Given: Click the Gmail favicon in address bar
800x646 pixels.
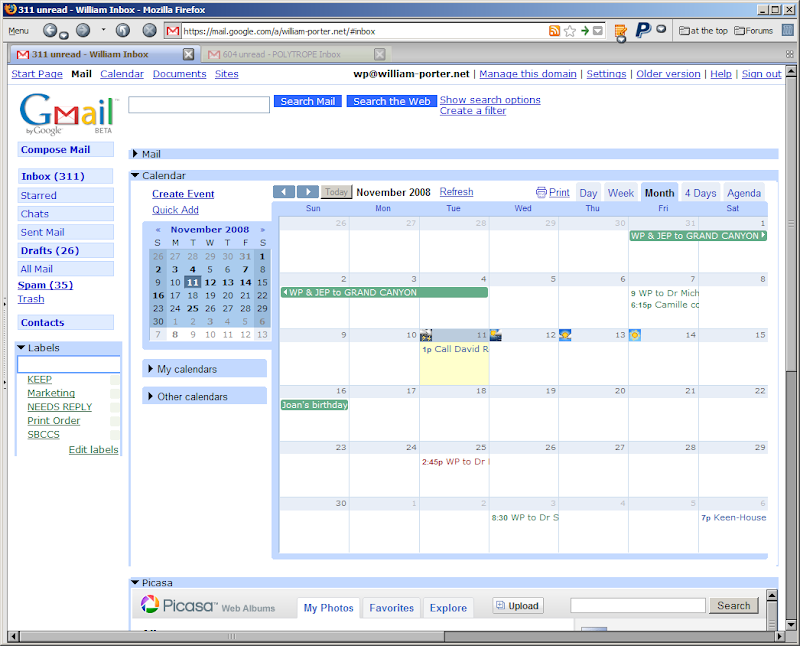Looking at the screenshot, I should point(173,31).
